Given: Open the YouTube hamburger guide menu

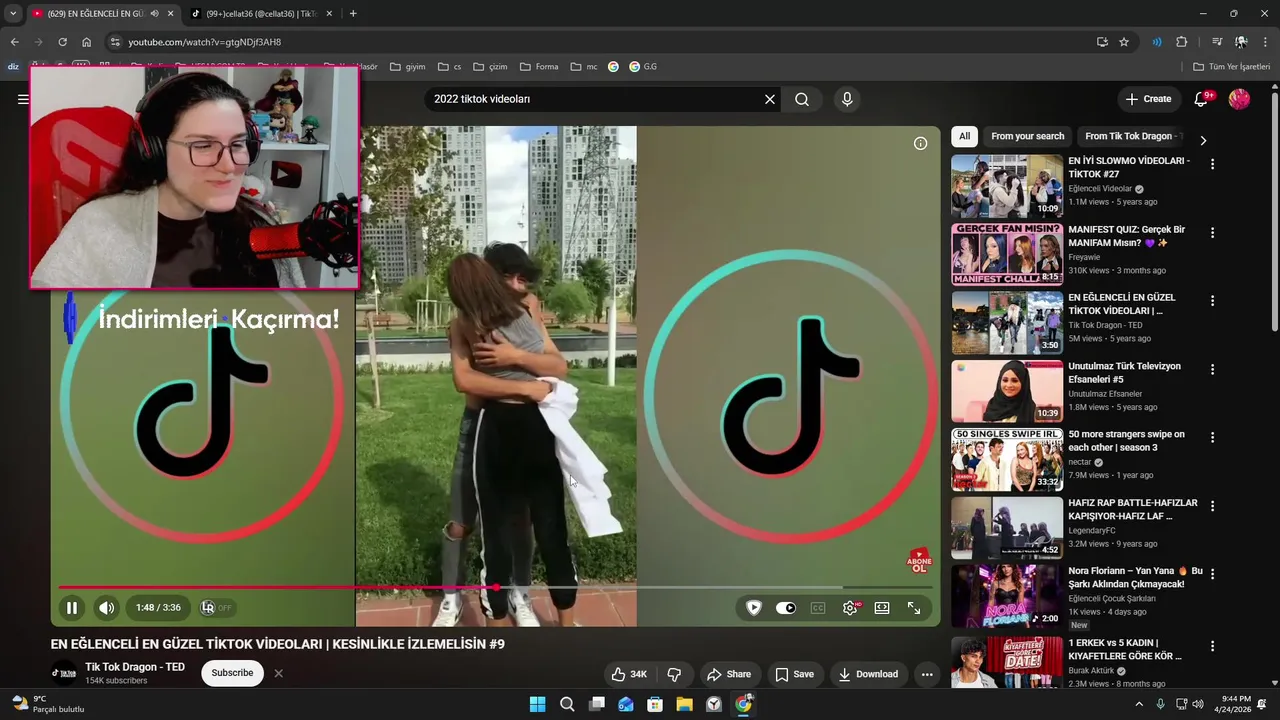Looking at the screenshot, I should pyautogui.click(x=23, y=99).
